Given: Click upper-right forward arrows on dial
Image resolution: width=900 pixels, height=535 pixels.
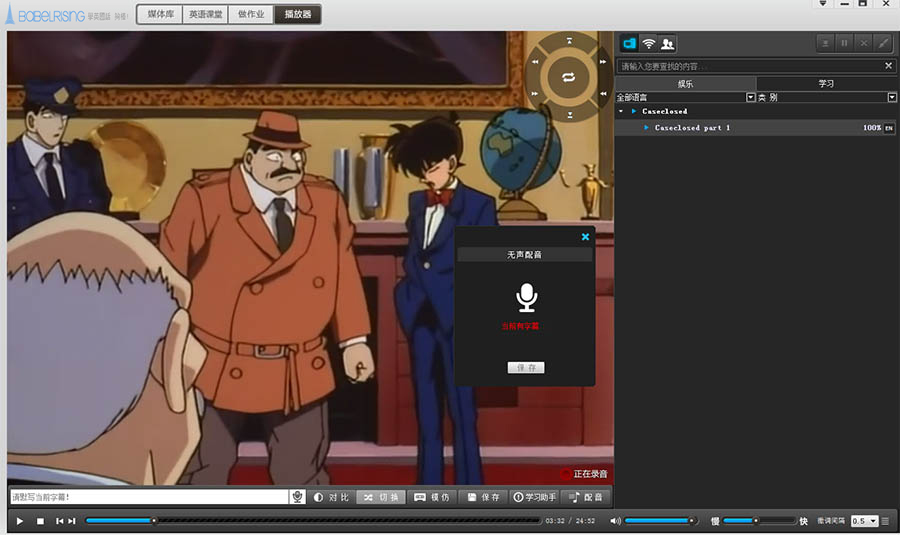Looking at the screenshot, I should (603, 62).
